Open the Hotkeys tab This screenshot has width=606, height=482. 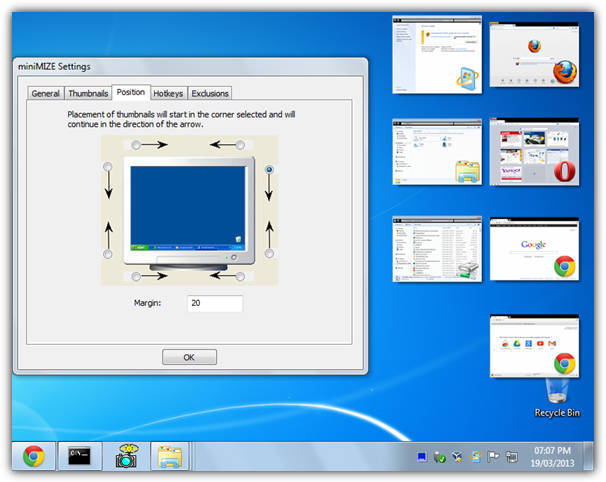168,93
